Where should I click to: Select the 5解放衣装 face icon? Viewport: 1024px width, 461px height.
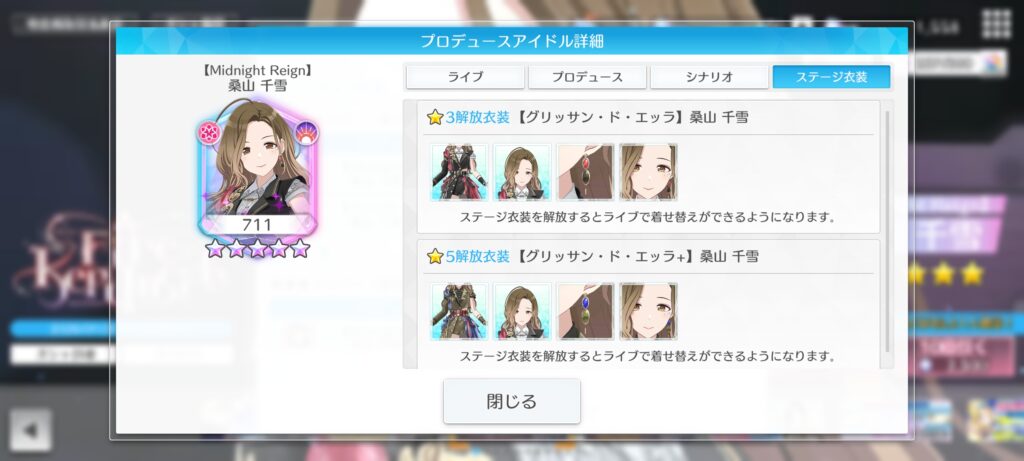pyautogui.click(x=648, y=311)
